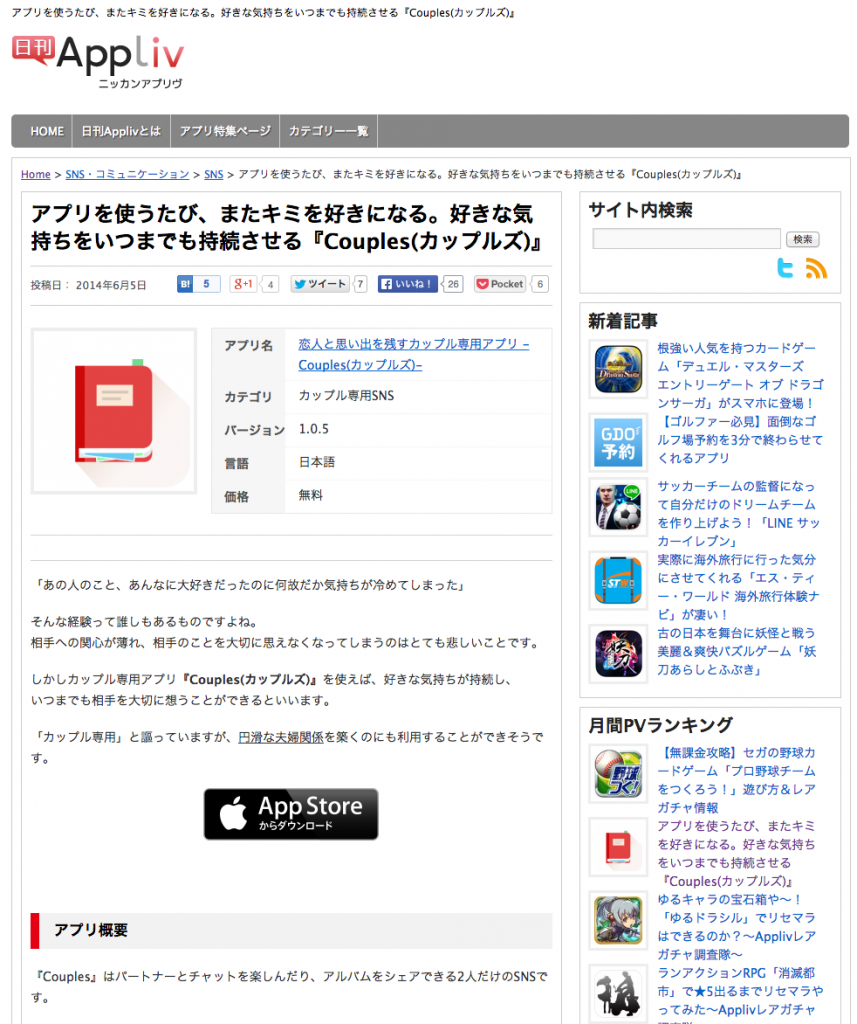
Task: Open the Couples ranking thumbnail
Action: coord(618,847)
